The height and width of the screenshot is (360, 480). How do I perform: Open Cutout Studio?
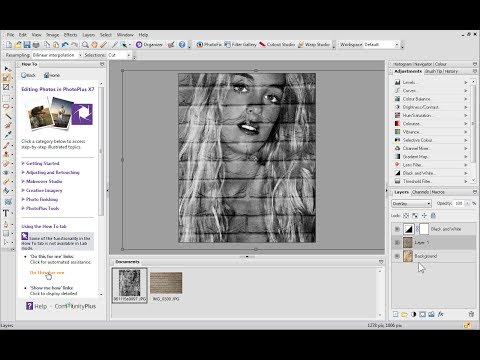point(277,45)
